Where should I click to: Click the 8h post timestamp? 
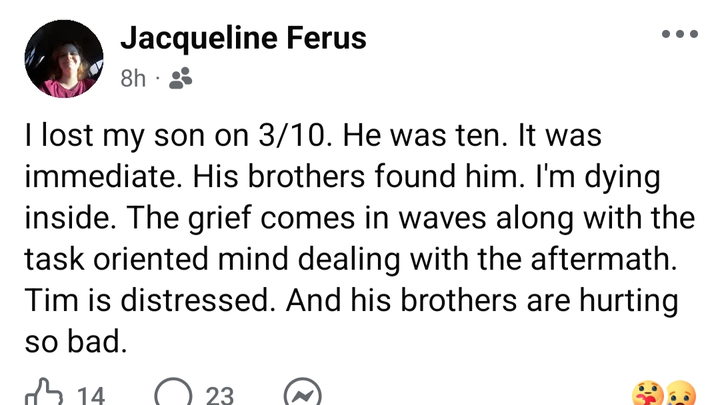pyautogui.click(x=133, y=79)
